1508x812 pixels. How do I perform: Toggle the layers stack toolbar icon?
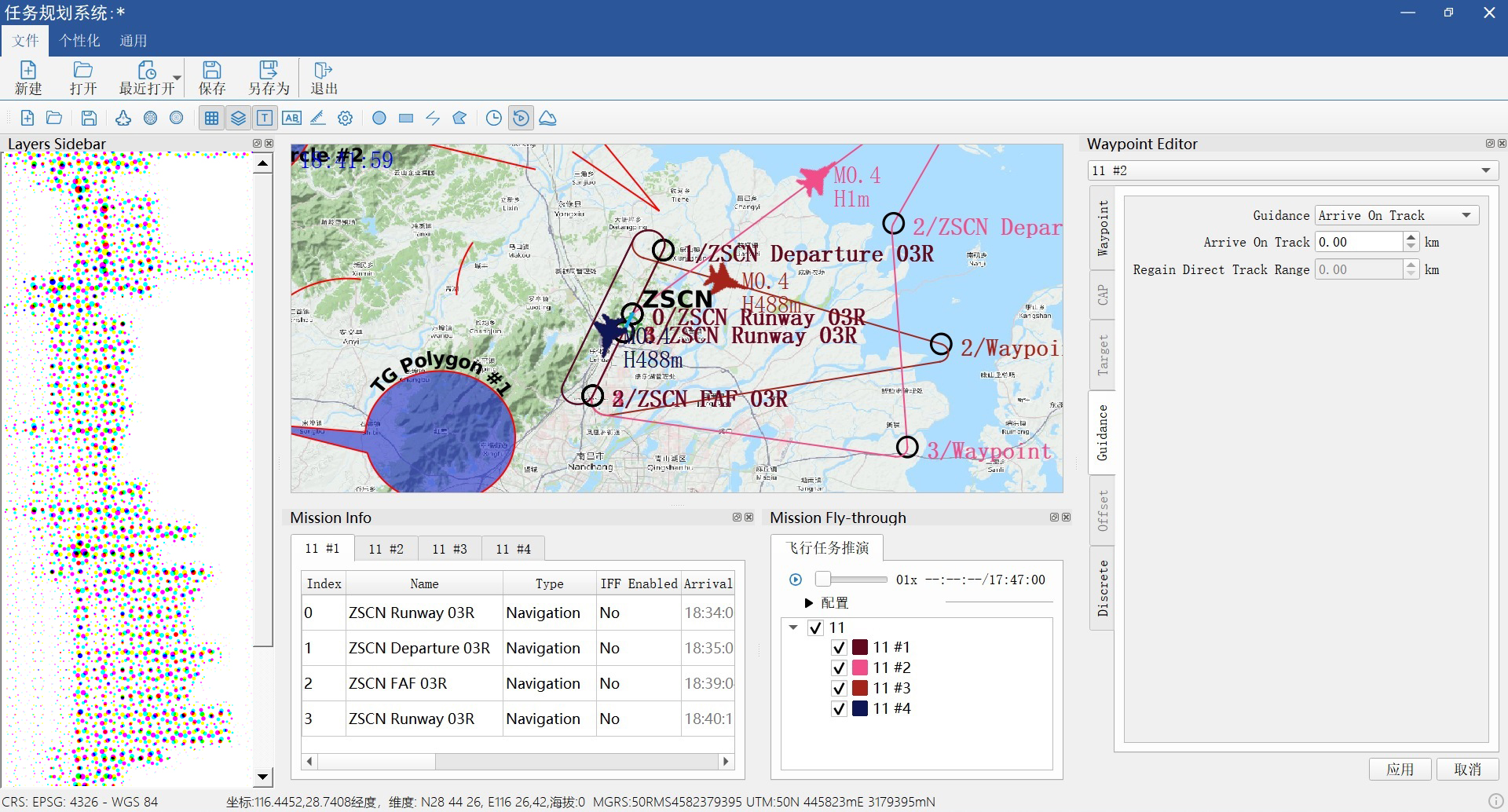coord(238,118)
